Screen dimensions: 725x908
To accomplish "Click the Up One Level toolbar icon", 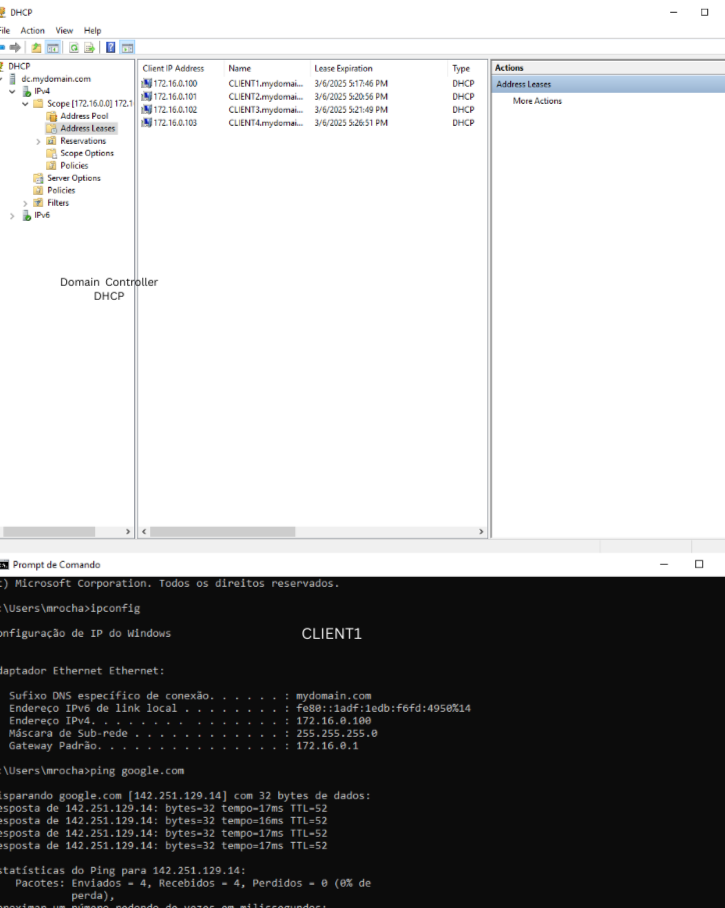I will pos(37,47).
